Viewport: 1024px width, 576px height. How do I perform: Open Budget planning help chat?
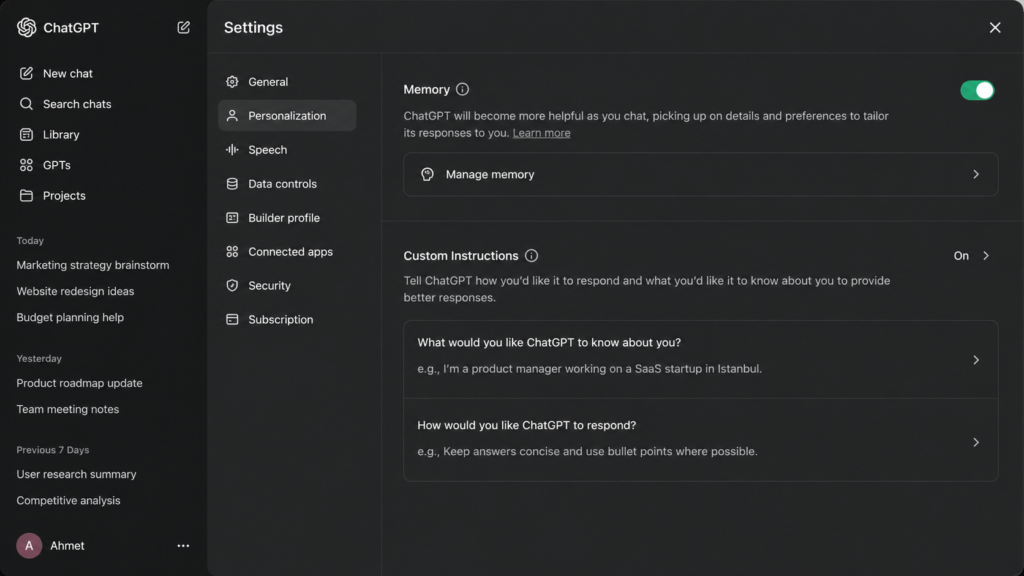click(70, 317)
